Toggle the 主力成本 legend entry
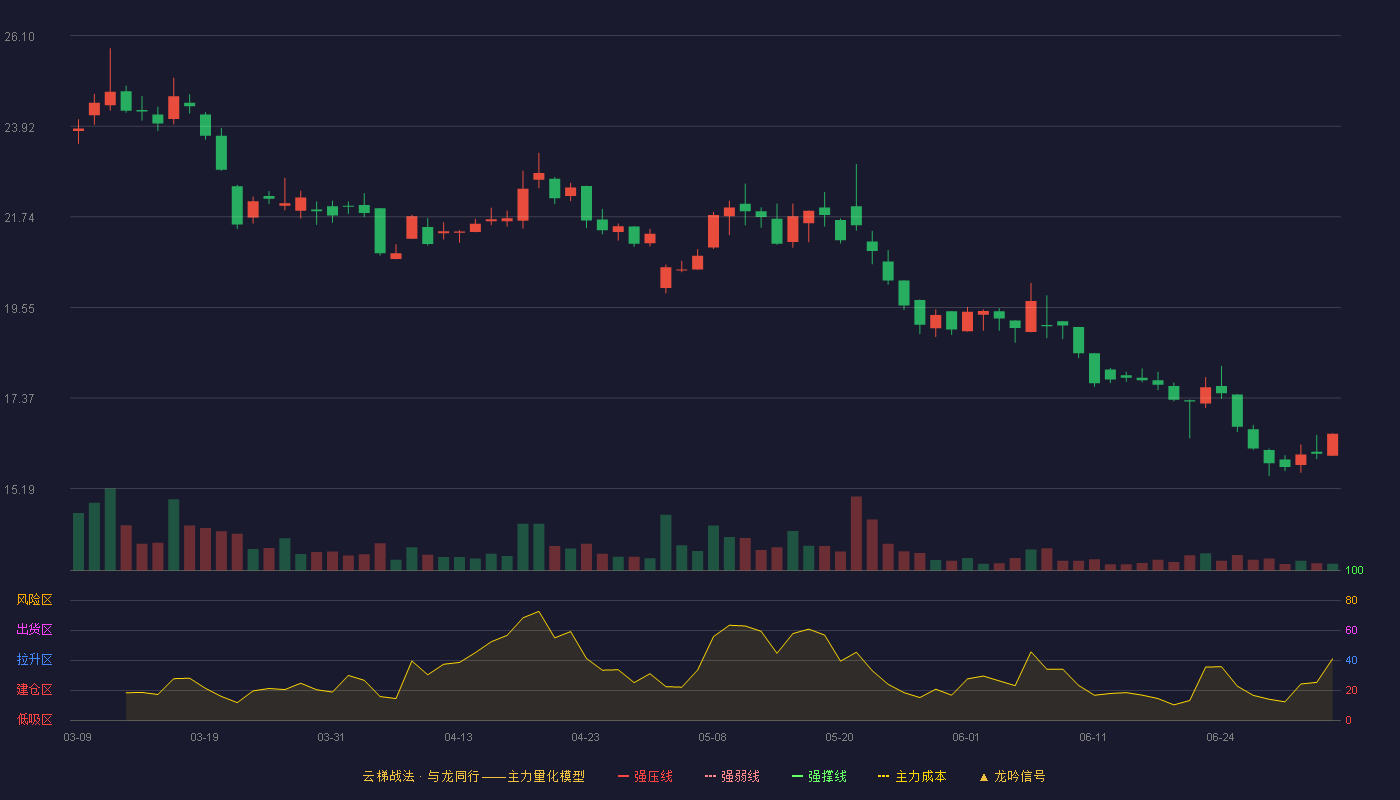 click(912, 776)
